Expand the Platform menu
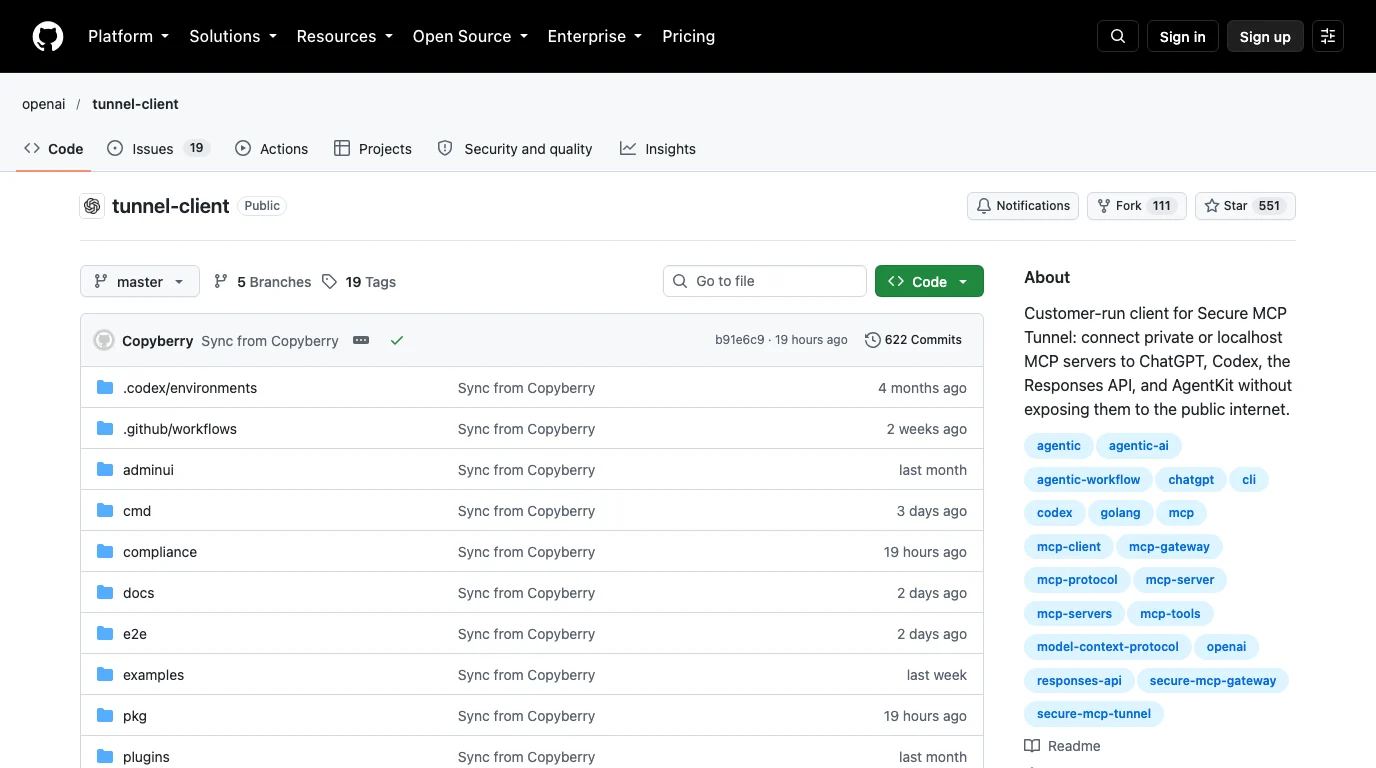 tap(128, 36)
